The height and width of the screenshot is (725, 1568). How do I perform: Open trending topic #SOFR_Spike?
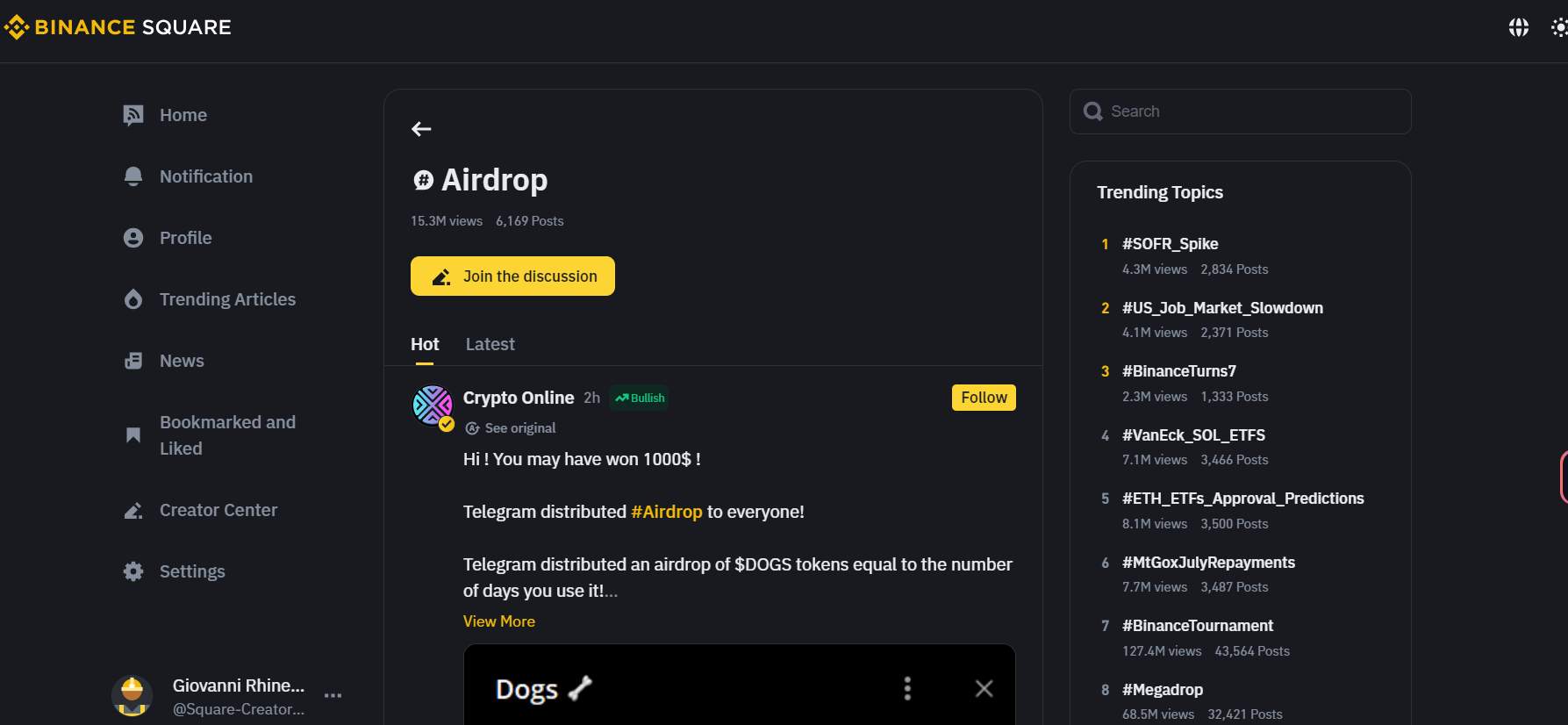click(x=1171, y=244)
